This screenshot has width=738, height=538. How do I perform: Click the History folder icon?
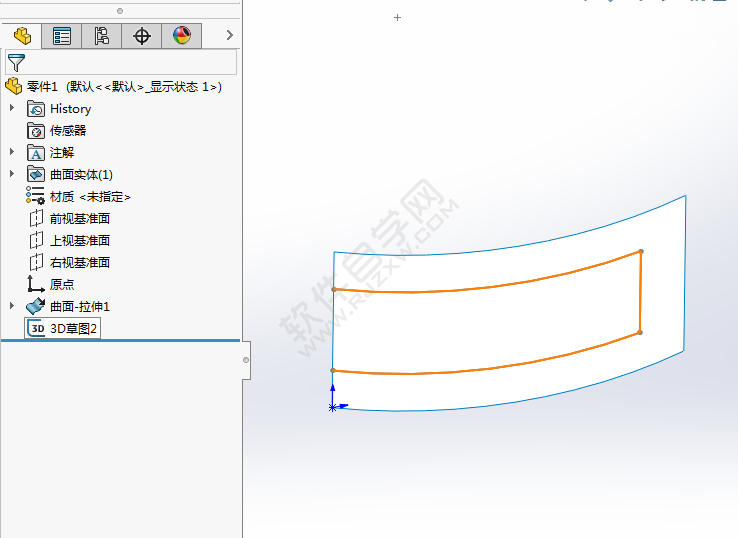pyautogui.click(x=36, y=109)
